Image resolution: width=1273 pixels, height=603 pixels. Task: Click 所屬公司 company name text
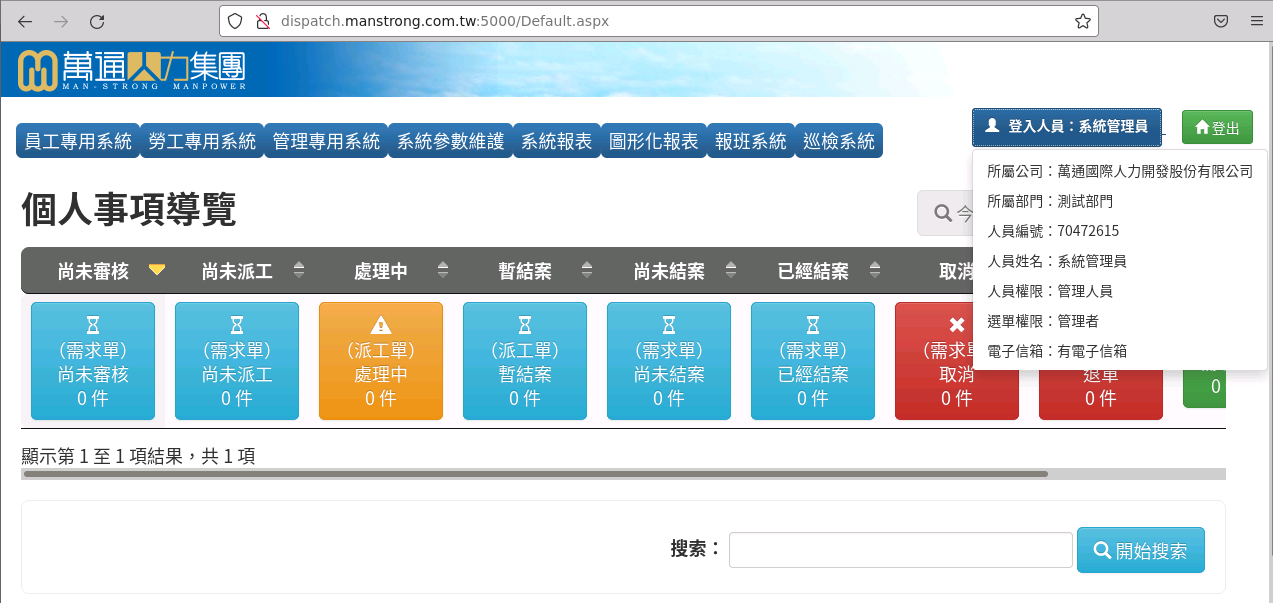(1120, 171)
